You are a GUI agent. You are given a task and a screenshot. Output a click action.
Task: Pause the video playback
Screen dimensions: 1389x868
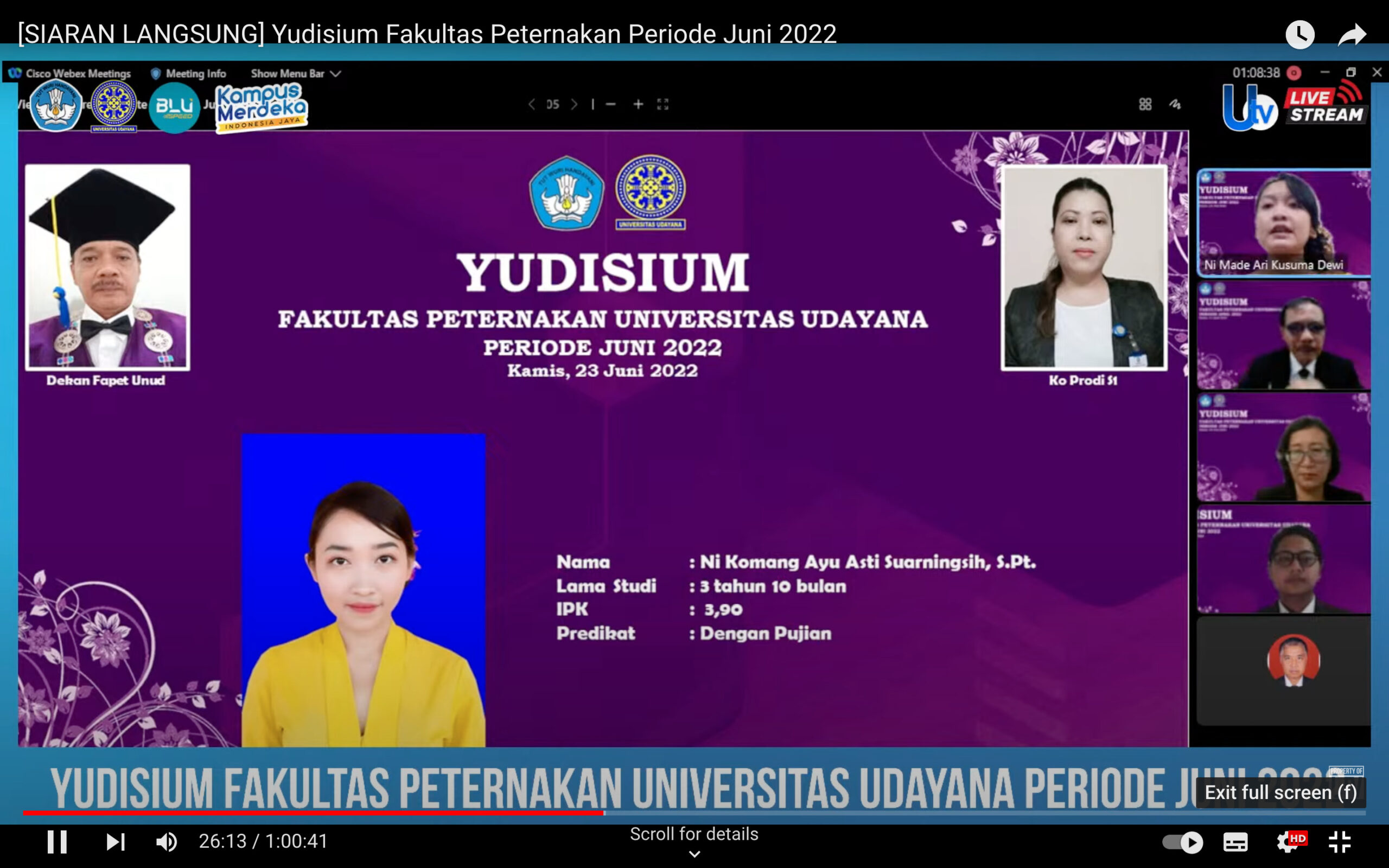click(x=57, y=841)
